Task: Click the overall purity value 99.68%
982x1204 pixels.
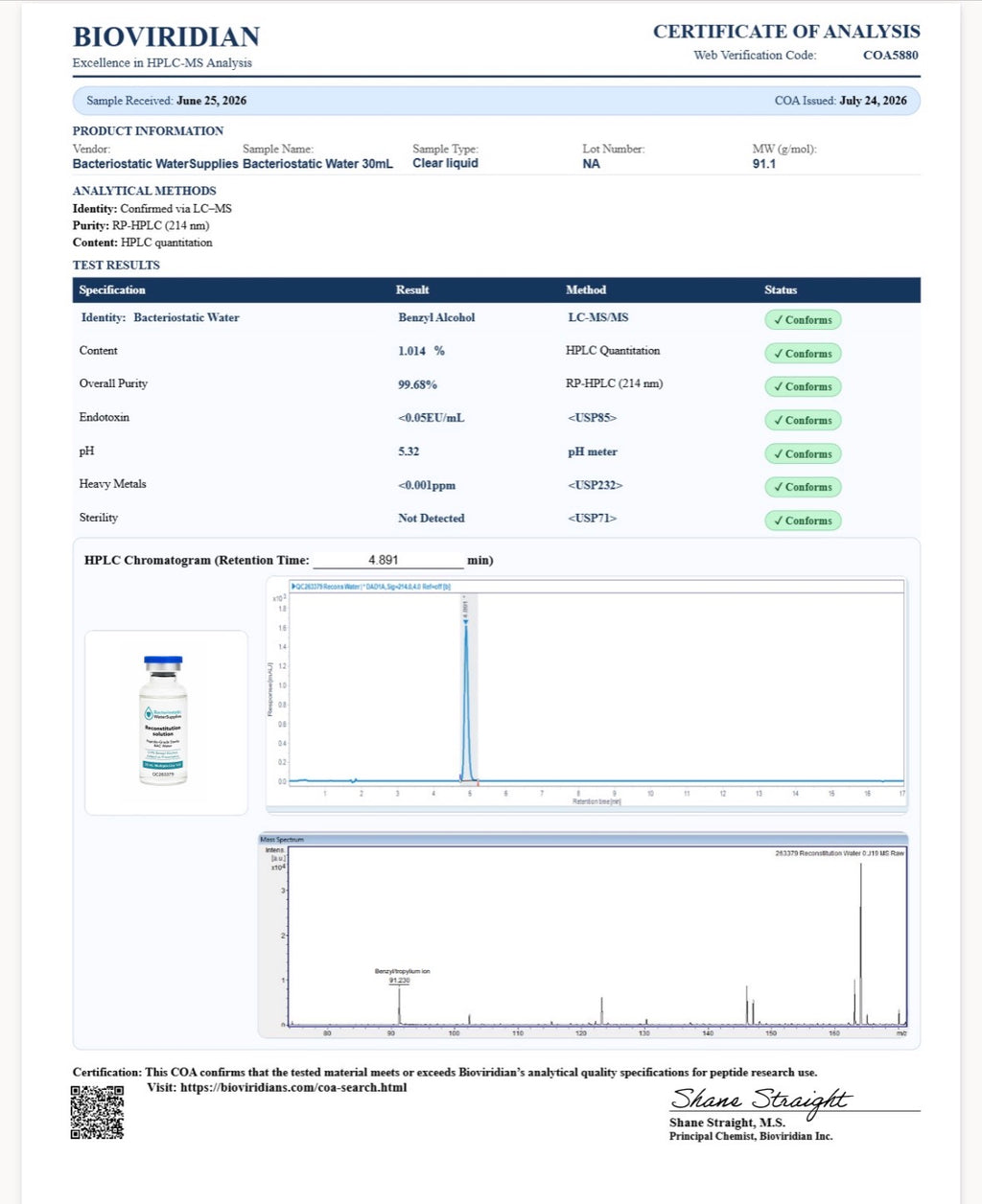Action: click(417, 384)
